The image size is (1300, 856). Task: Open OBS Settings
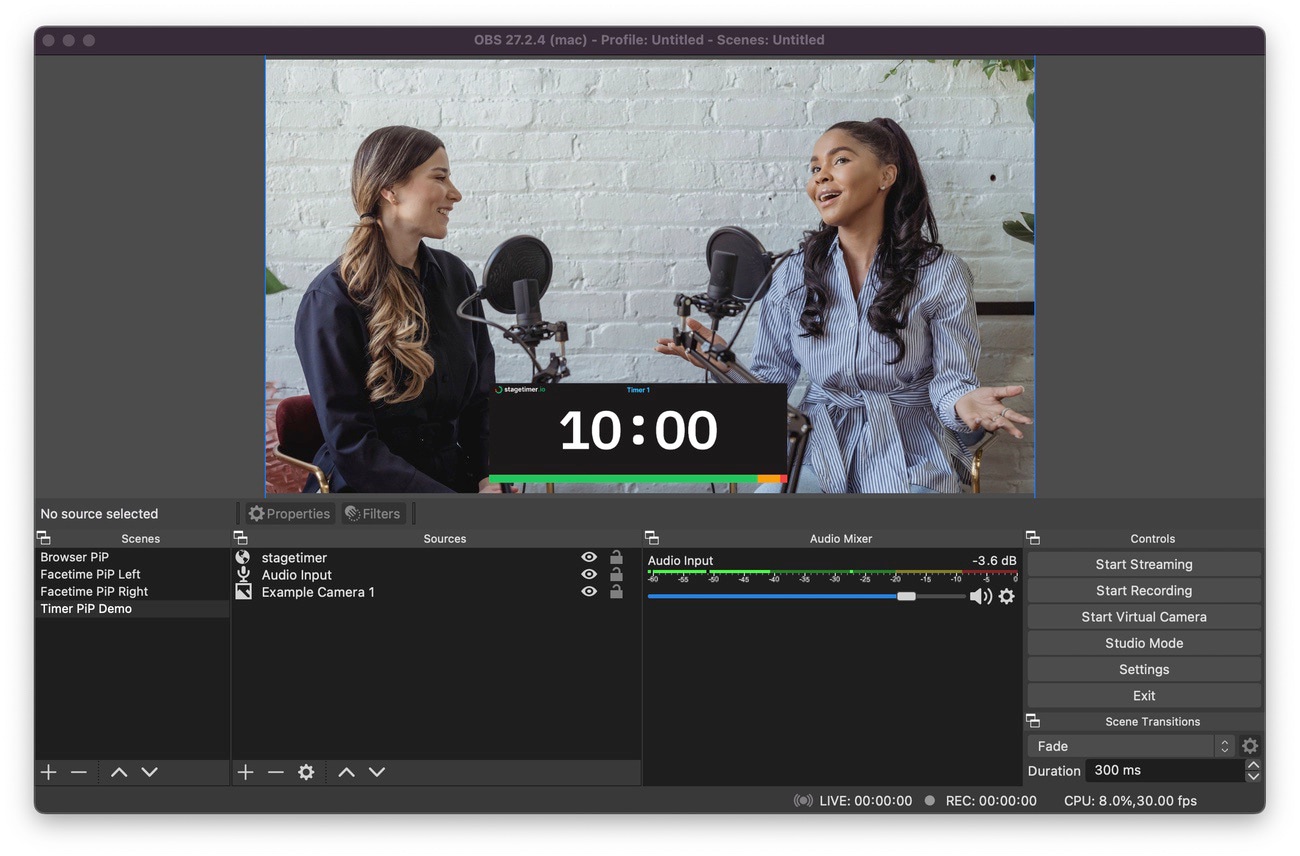tap(1142, 669)
